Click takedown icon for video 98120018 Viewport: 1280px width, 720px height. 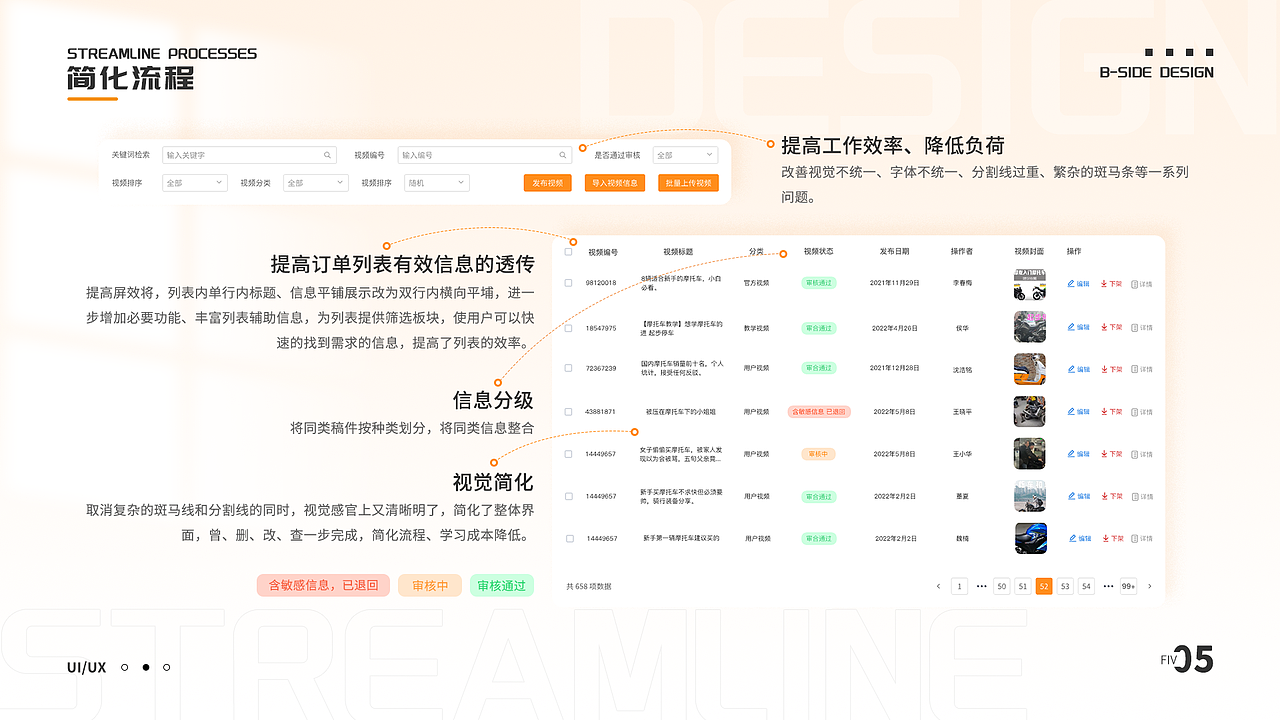tap(1104, 284)
